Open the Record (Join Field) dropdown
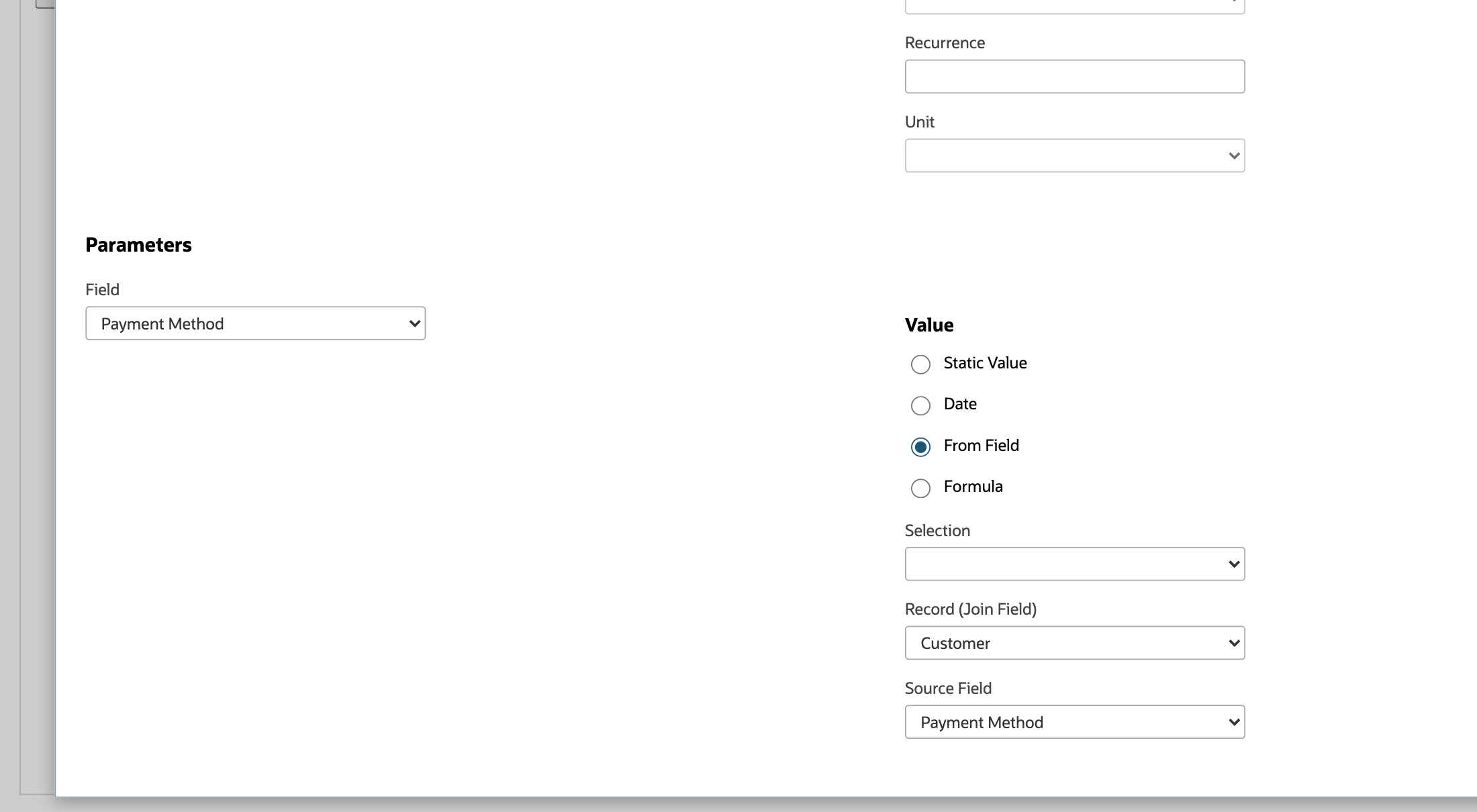Image resolution: width=1477 pixels, height=812 pixels. pos(1075,643)
